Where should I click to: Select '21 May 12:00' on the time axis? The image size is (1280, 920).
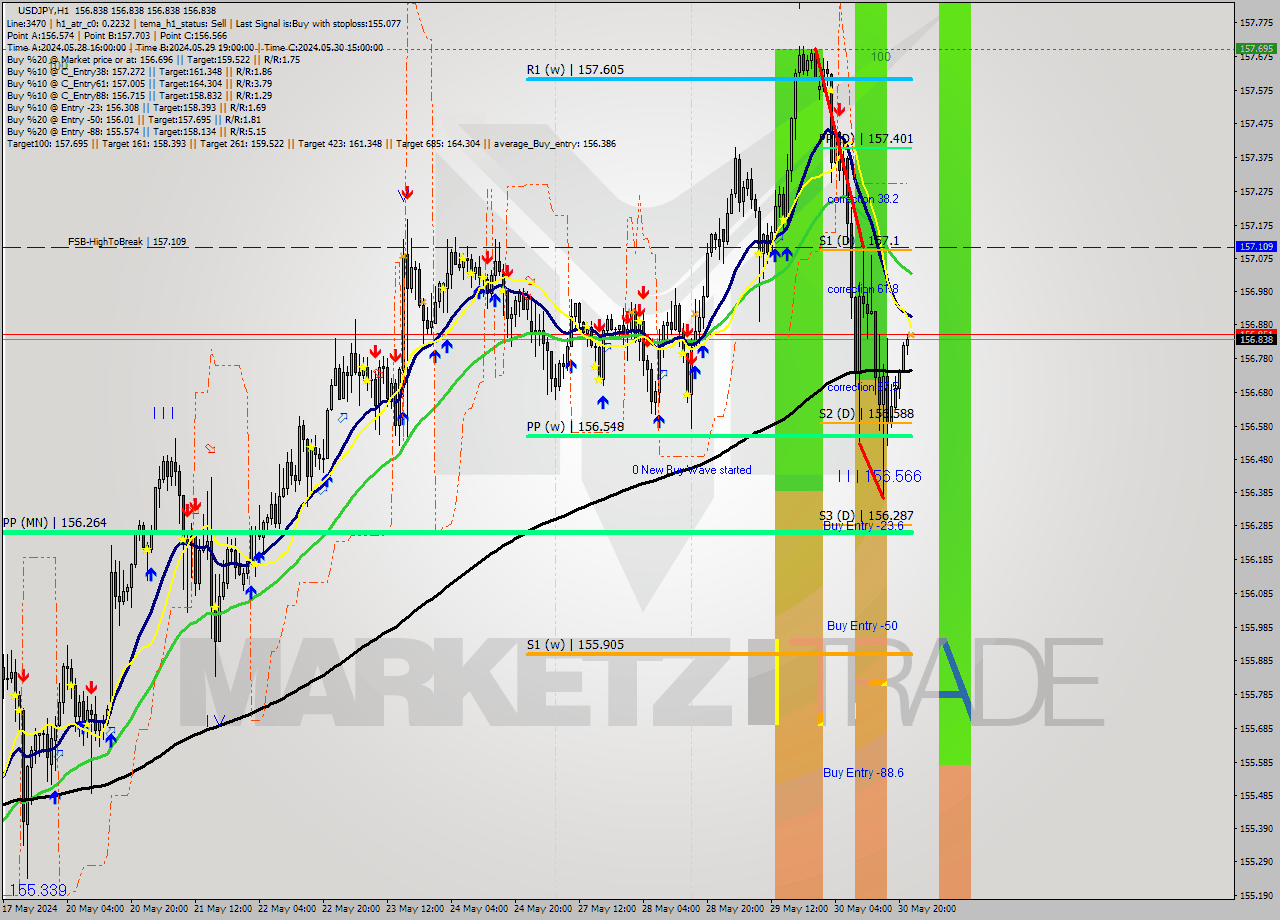click(x=223, y=909)
